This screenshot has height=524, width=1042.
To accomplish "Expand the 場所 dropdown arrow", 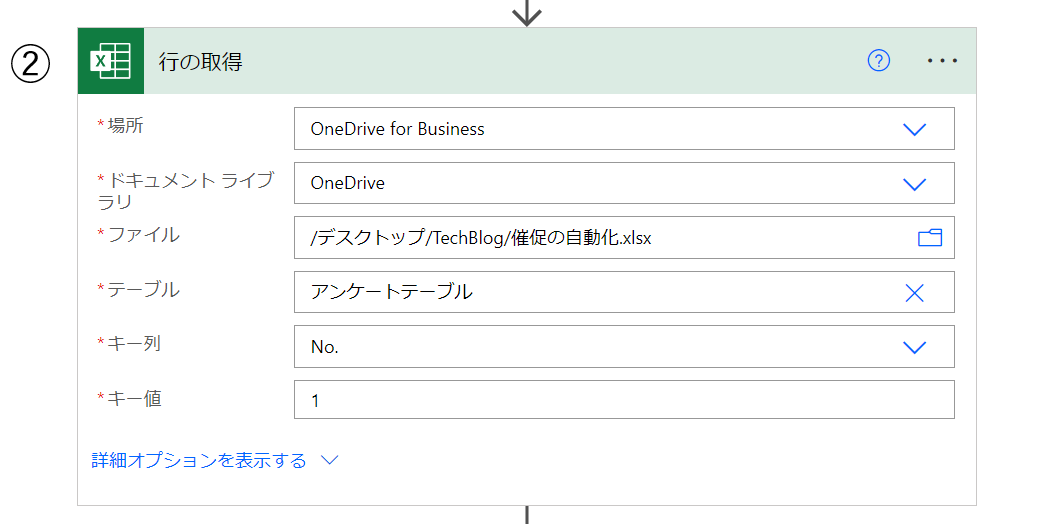I will [914, 129].
